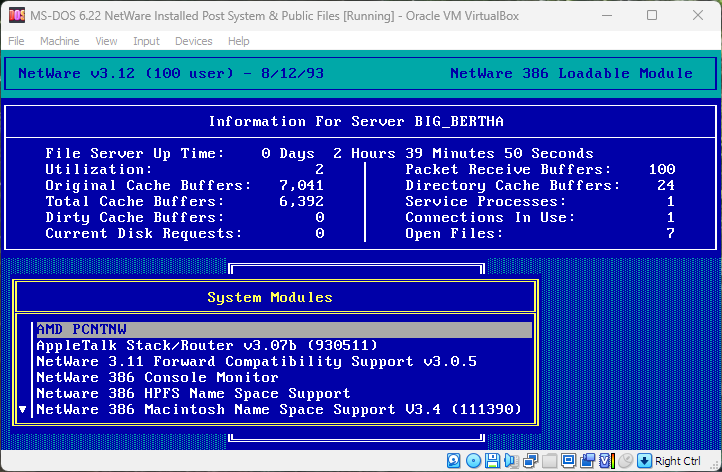Viewport: 722px width, 472px height.
Task: Click the hard disk activity status icon
Action: coord(453,461)
